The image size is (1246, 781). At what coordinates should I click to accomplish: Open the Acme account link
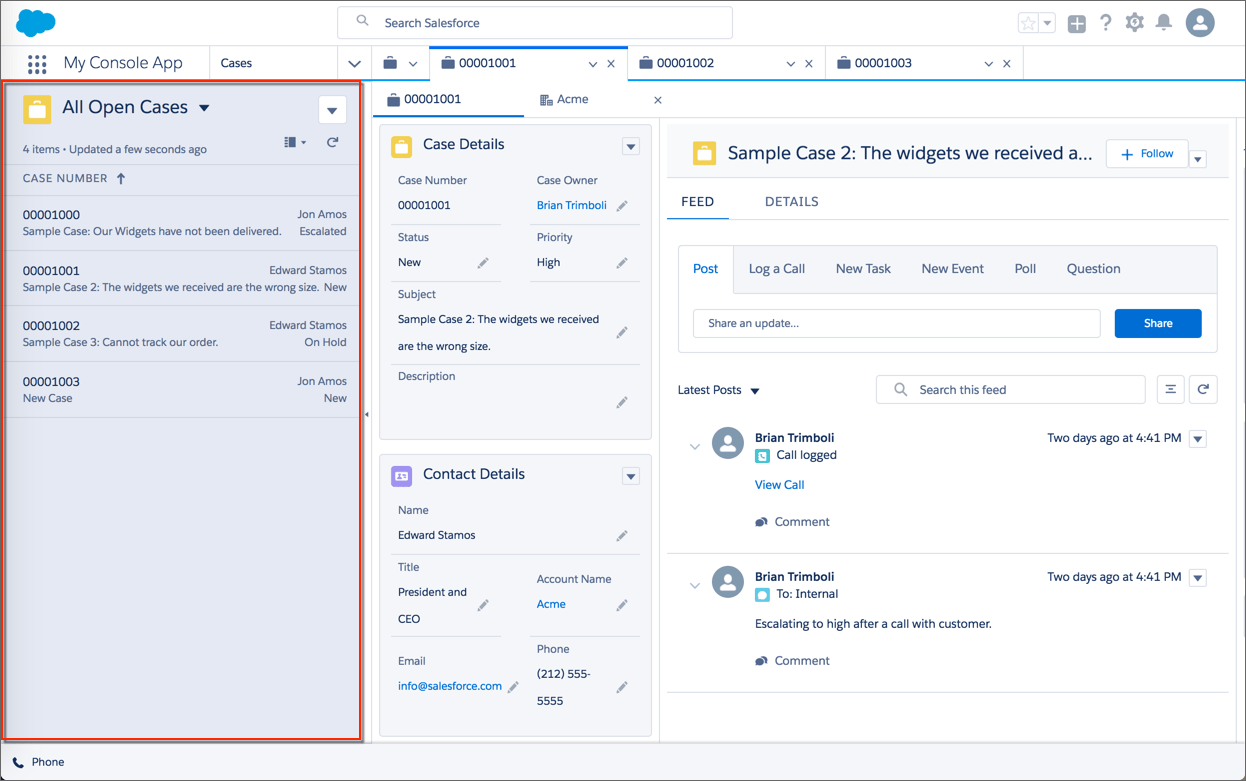[x=551, y=604]
